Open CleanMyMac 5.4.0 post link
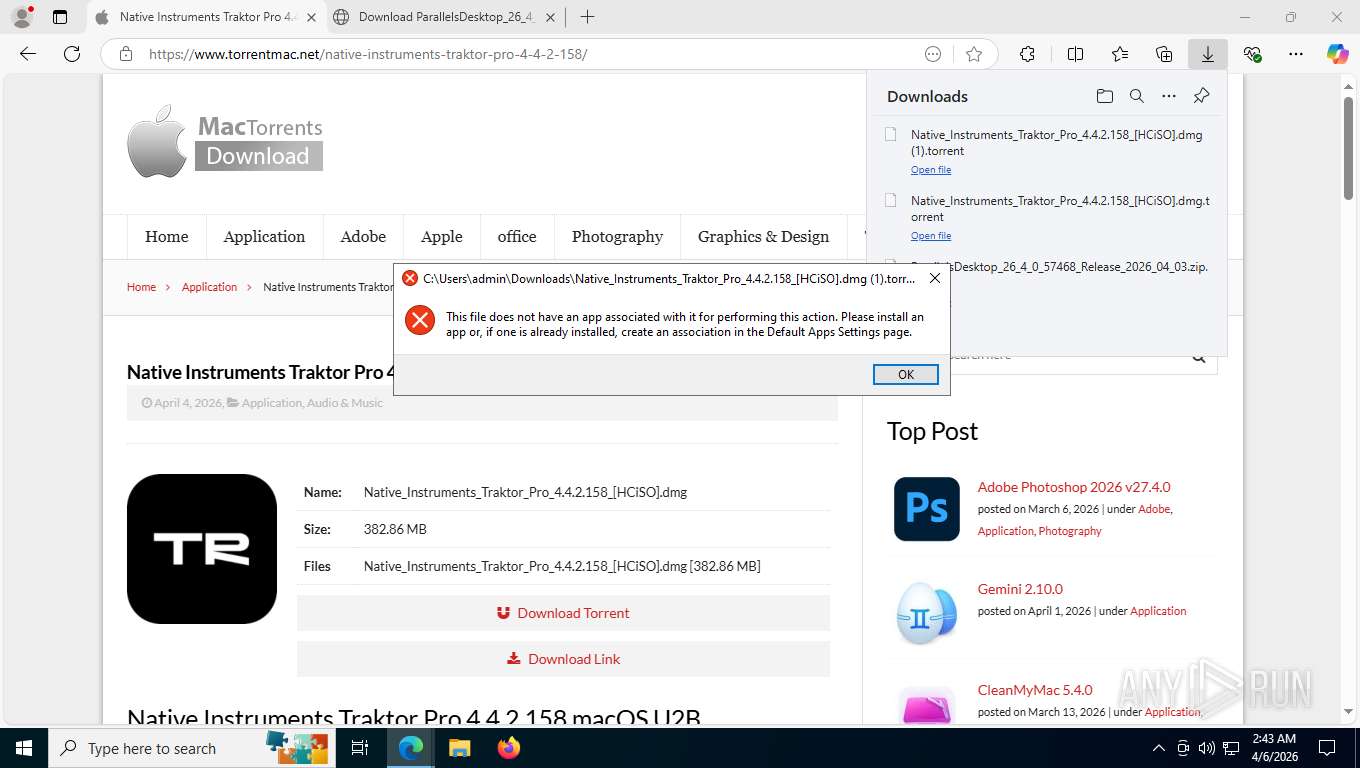 tap(1035, 690)
